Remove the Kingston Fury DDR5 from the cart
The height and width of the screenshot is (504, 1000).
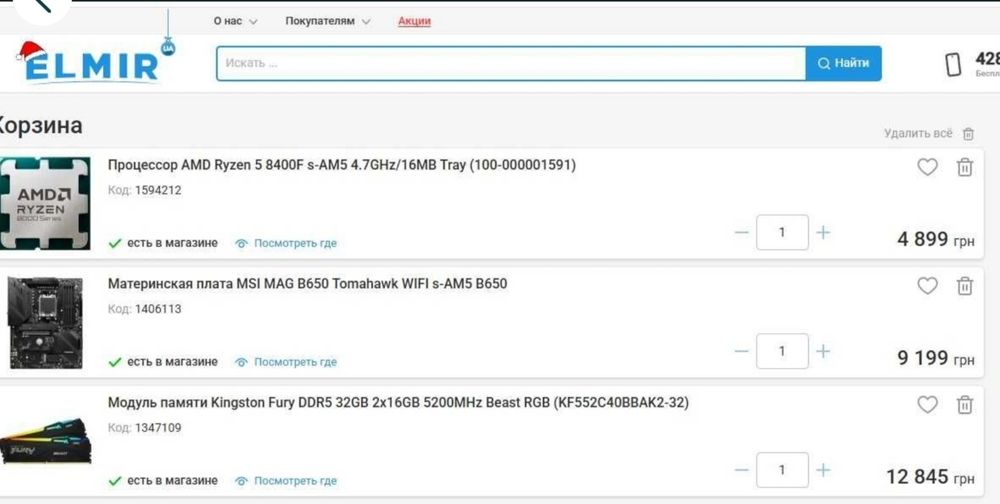coord(965,404)
